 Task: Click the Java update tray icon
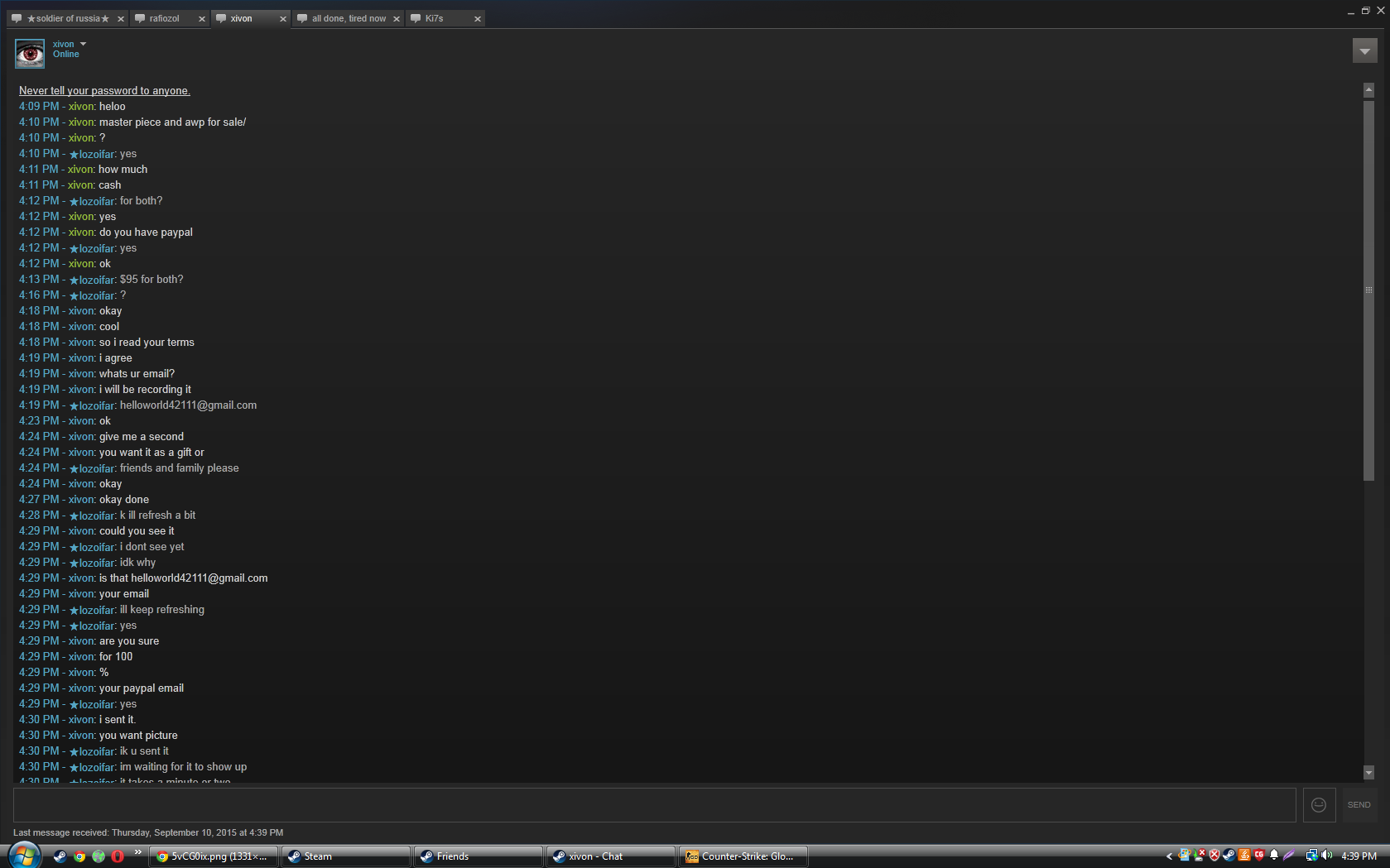1244,856
